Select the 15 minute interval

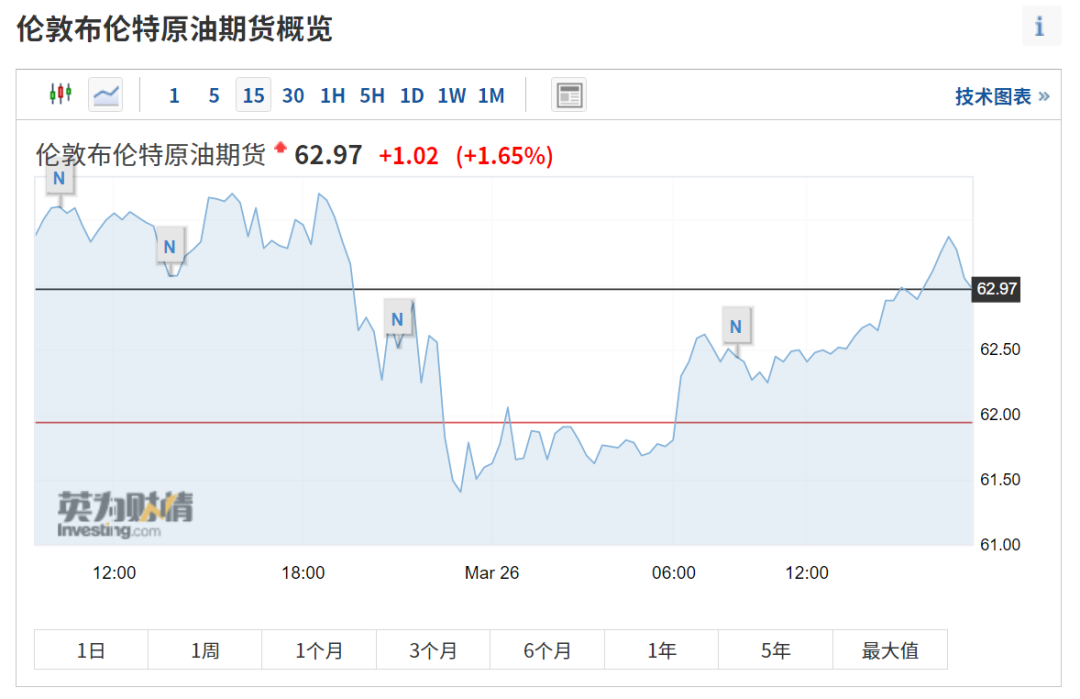[x=253, y=95]
